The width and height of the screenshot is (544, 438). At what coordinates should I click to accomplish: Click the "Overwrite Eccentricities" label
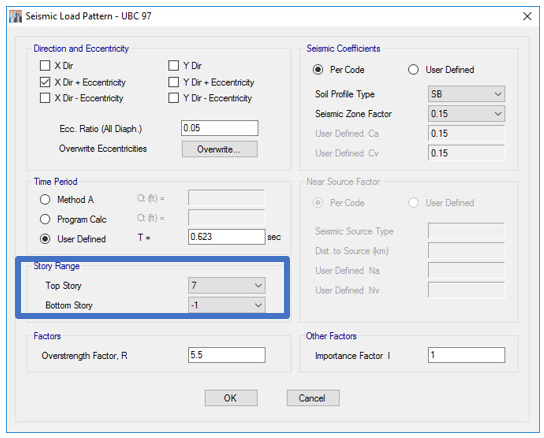pyautogui.click(x=103, y=149)
